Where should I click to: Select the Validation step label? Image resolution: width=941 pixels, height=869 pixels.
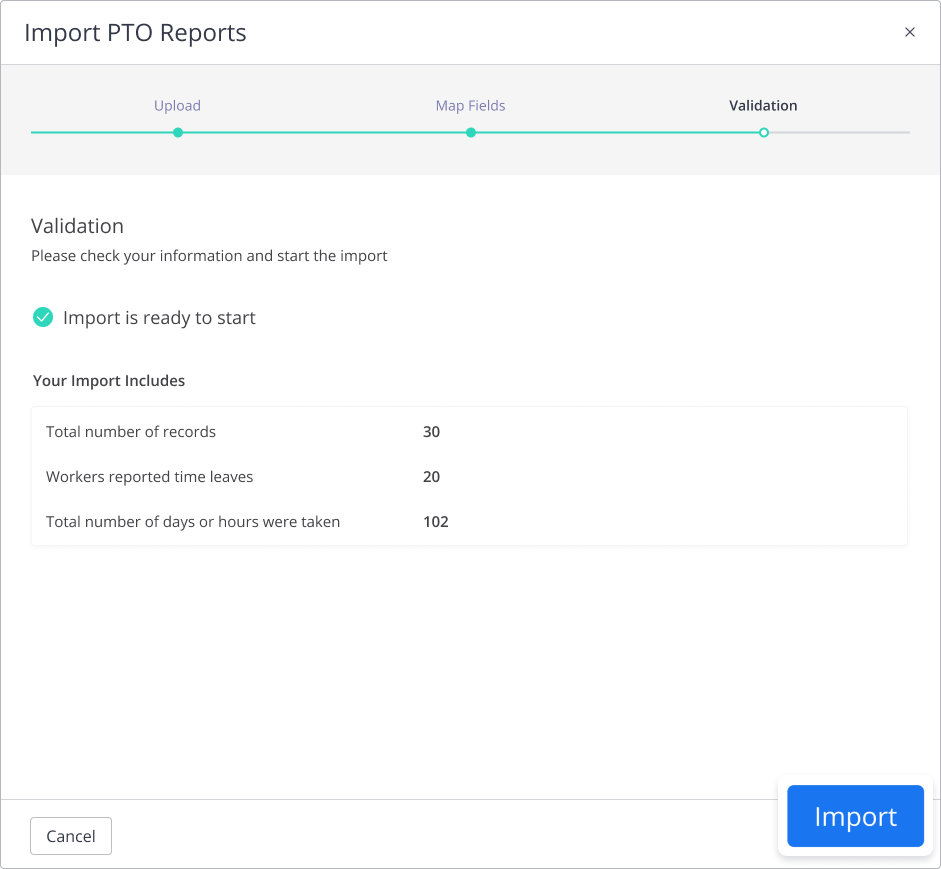pos(762,105)
